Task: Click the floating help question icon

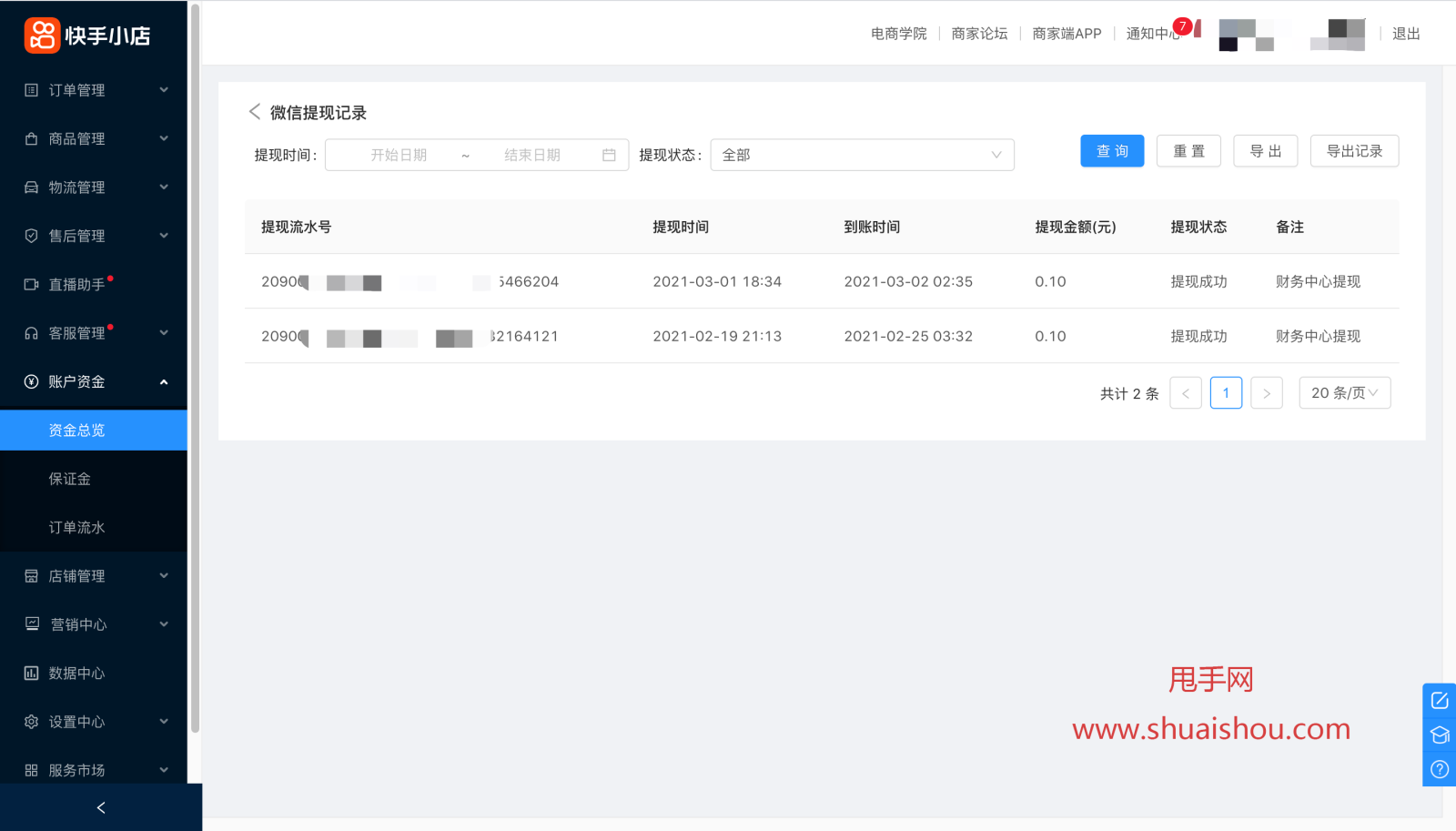Action: (x=1440, y=769)
